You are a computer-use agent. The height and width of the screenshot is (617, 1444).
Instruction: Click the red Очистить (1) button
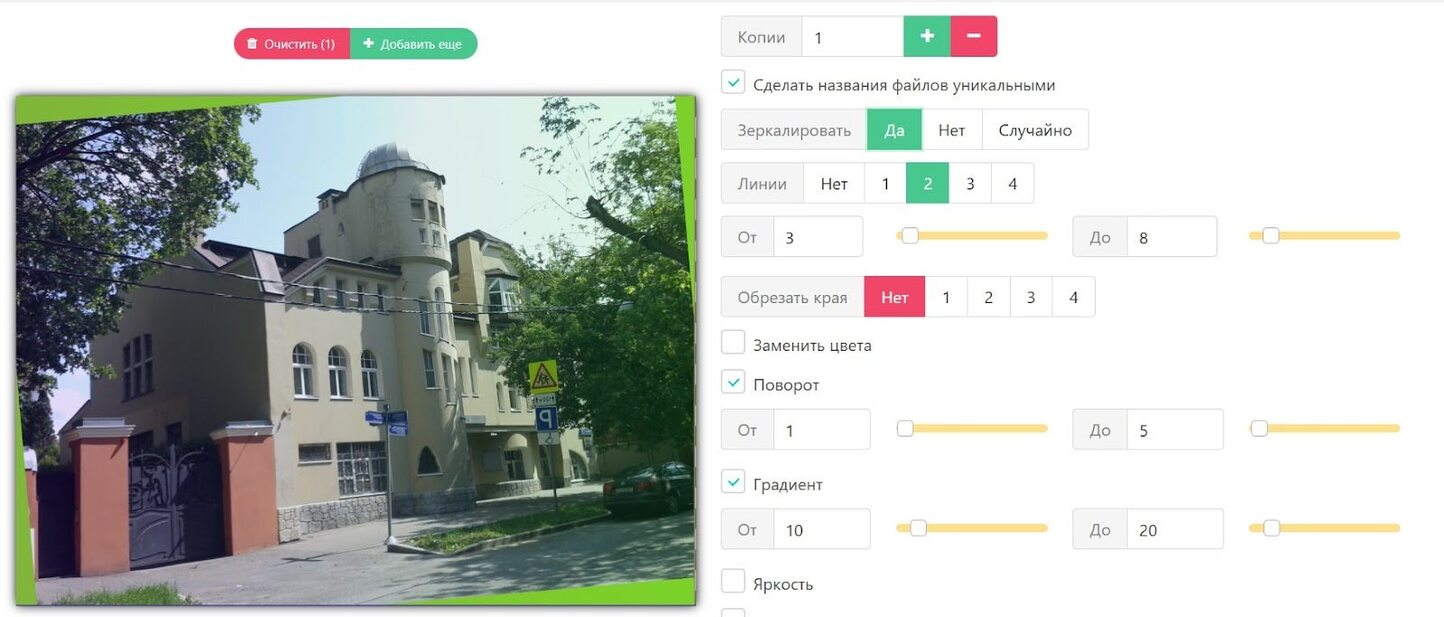tap(292, 44)
